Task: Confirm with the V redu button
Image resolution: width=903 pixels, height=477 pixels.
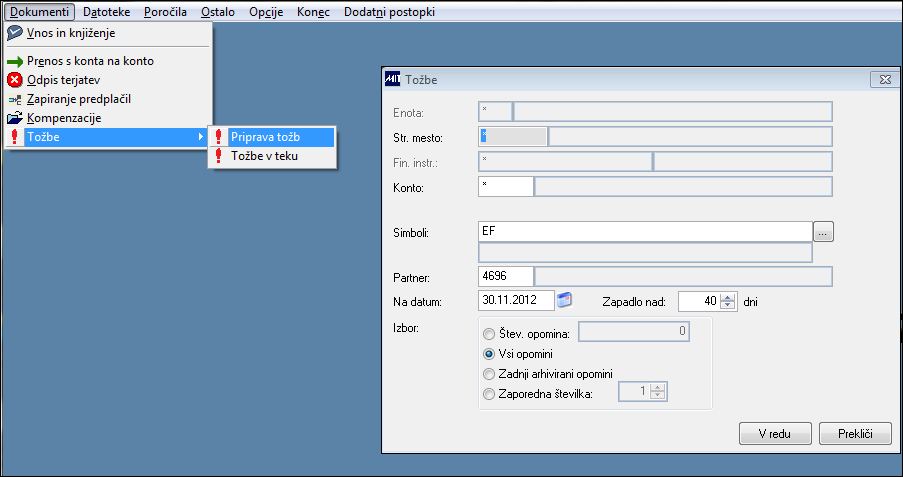Action: click(x=775, y=434)
